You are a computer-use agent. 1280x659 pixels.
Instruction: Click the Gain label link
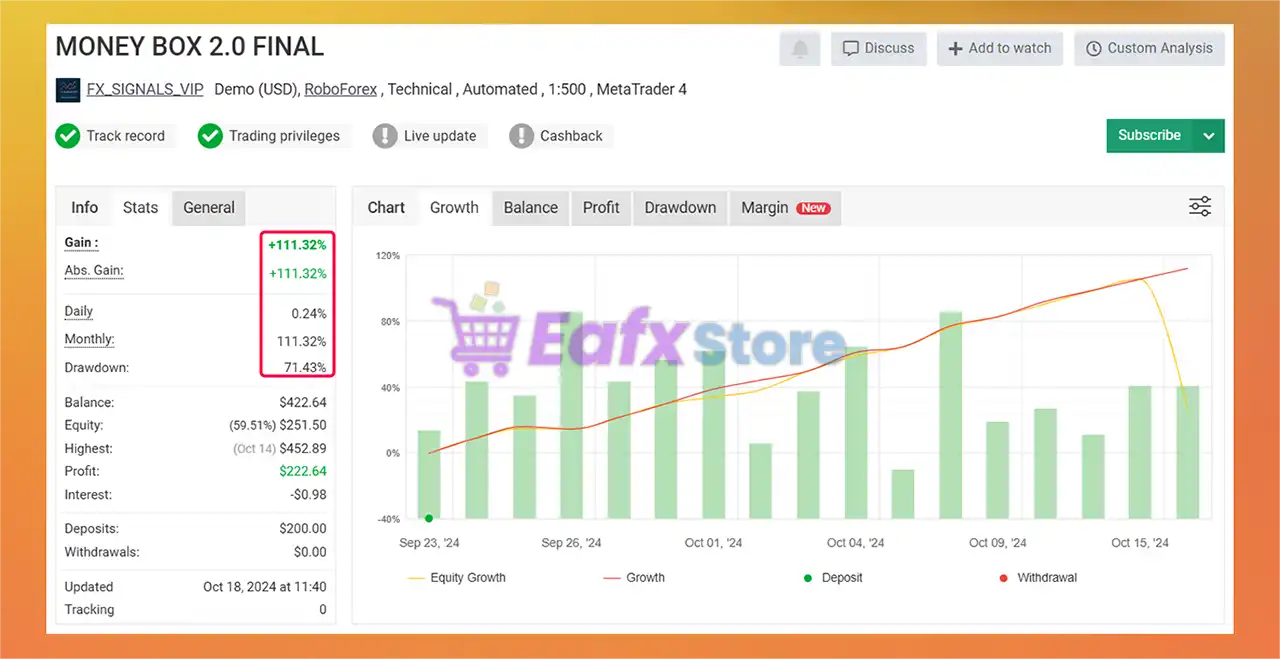(81, 242)
